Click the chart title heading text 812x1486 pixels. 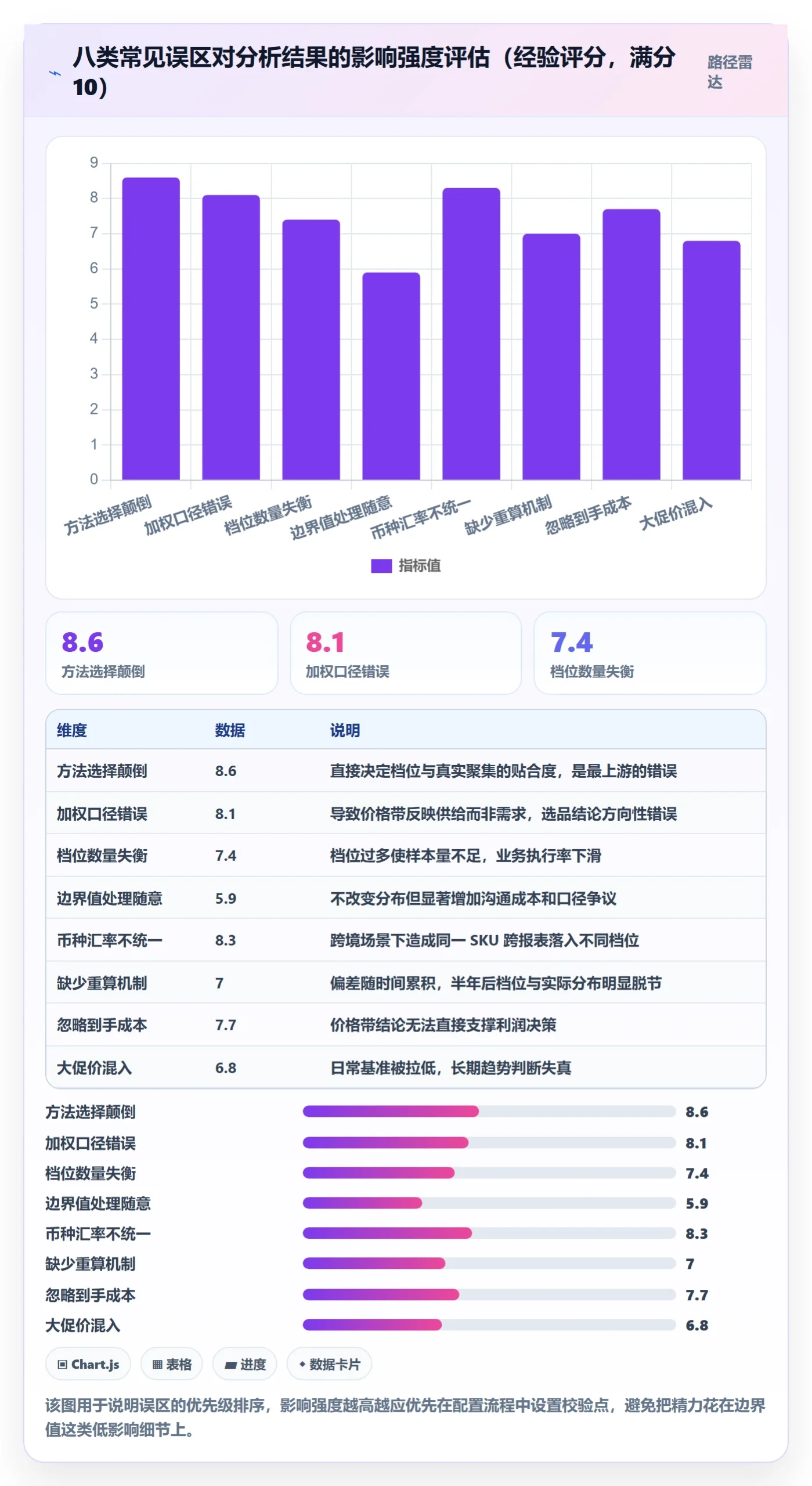(374, 72)
